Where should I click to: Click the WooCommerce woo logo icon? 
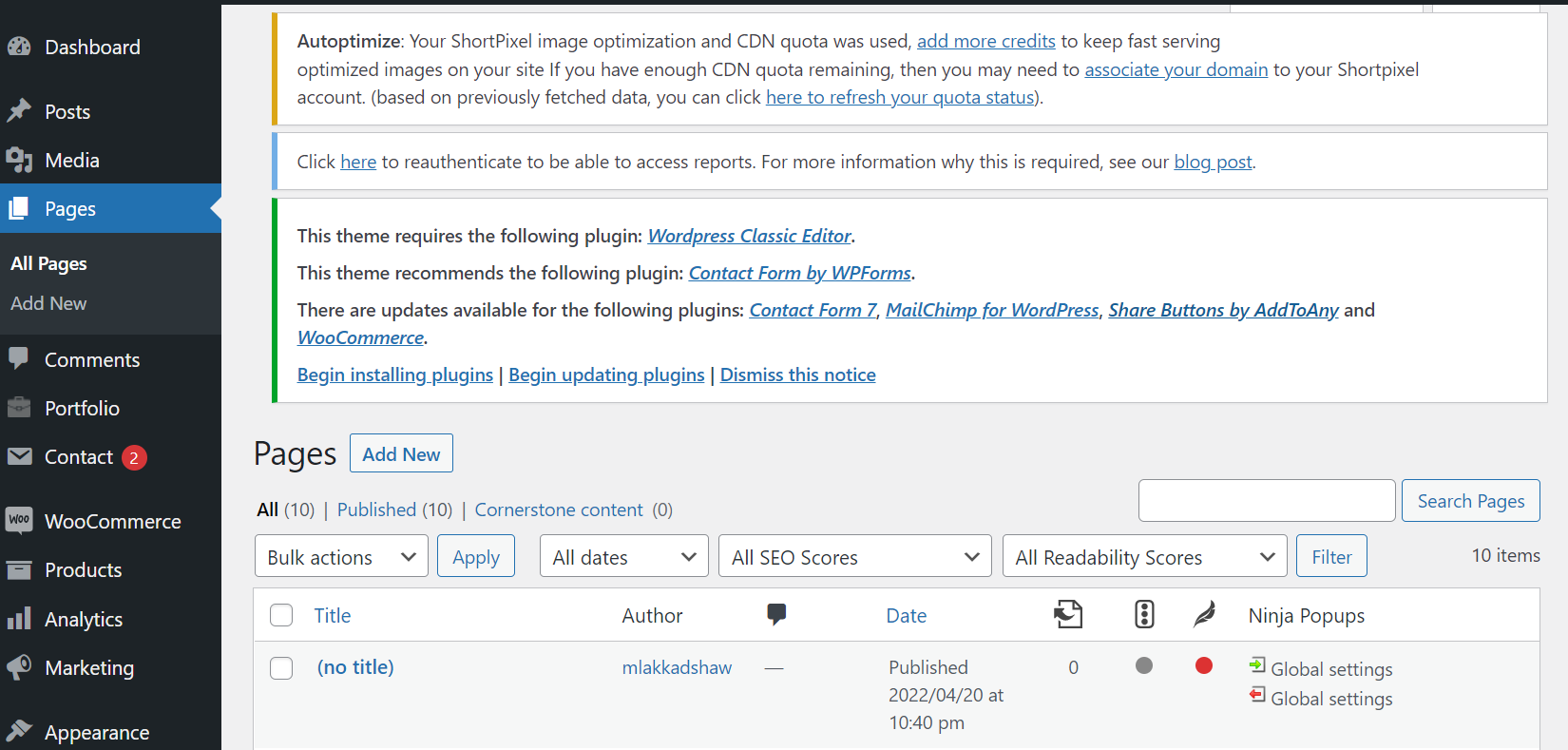pyautogui.click(x=19, y=520)
